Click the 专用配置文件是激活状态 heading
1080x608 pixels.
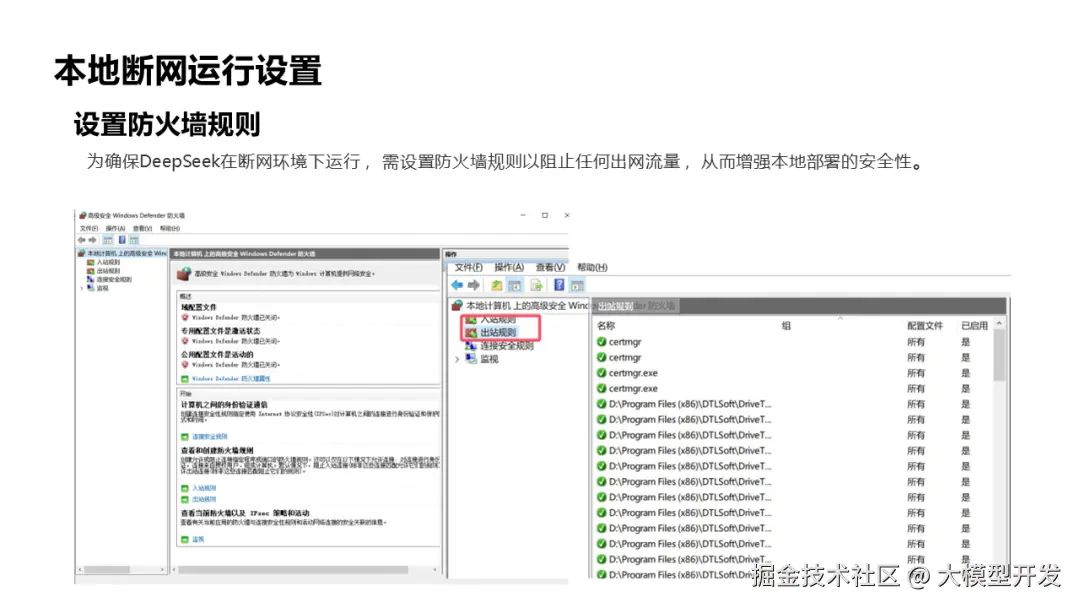pyautogui.click(x=220, y=331)
